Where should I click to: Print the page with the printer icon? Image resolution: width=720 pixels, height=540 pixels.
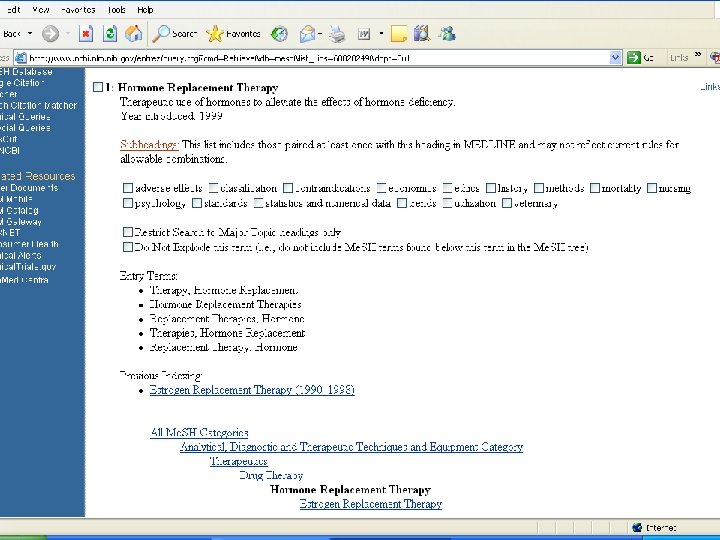pyautogui.click(x=338, y=34)
